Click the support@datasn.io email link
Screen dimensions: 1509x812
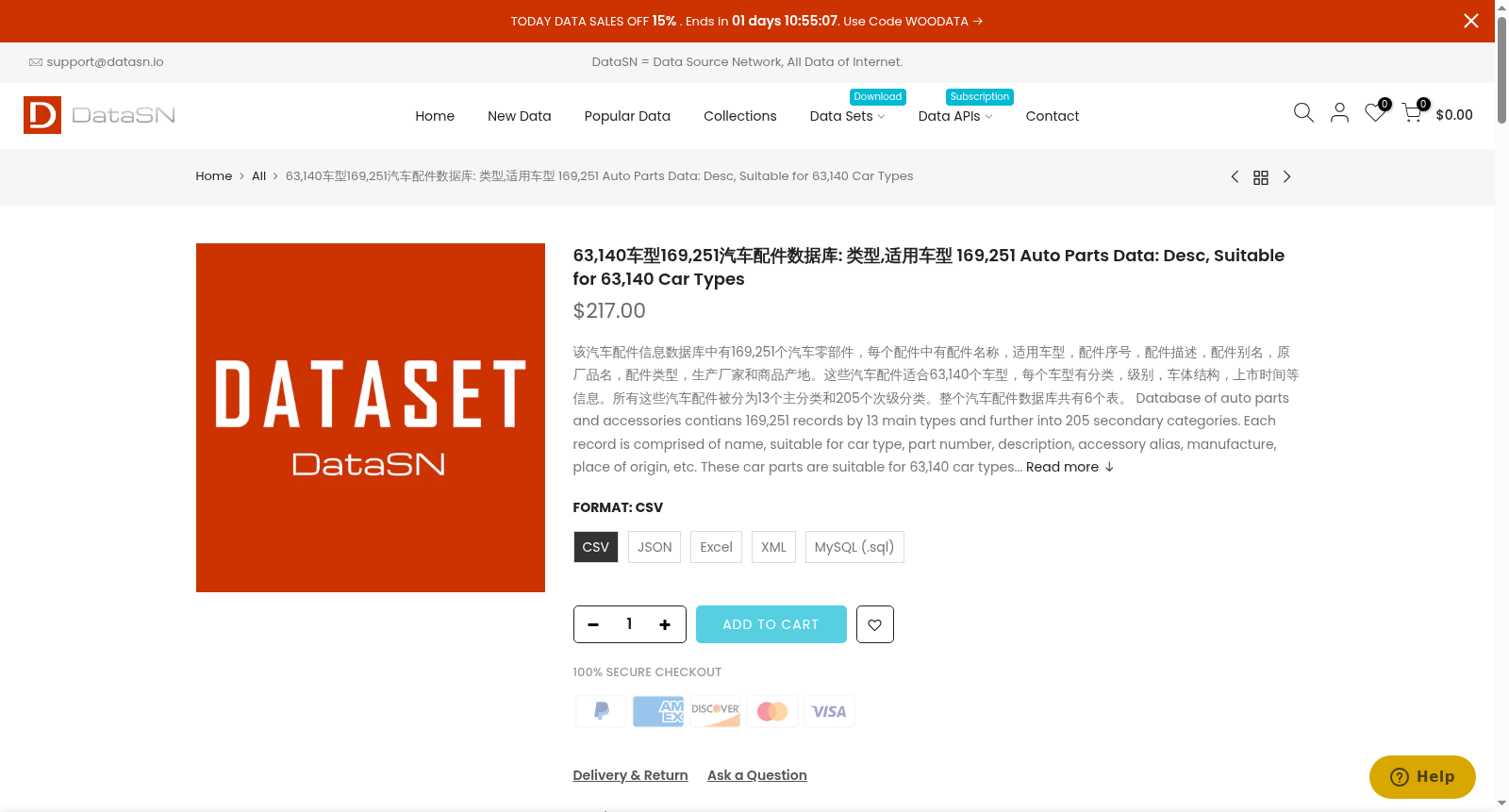(105, 62)
